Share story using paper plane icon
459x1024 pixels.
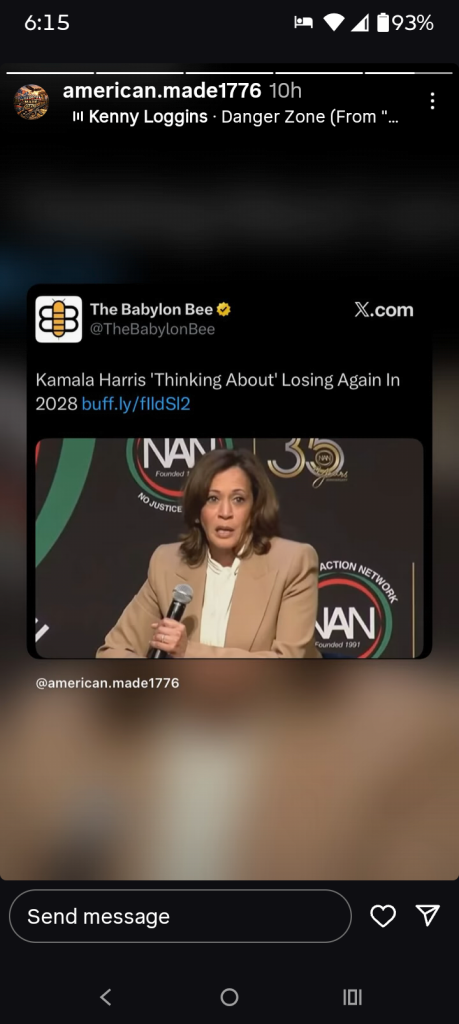point(428,916)
